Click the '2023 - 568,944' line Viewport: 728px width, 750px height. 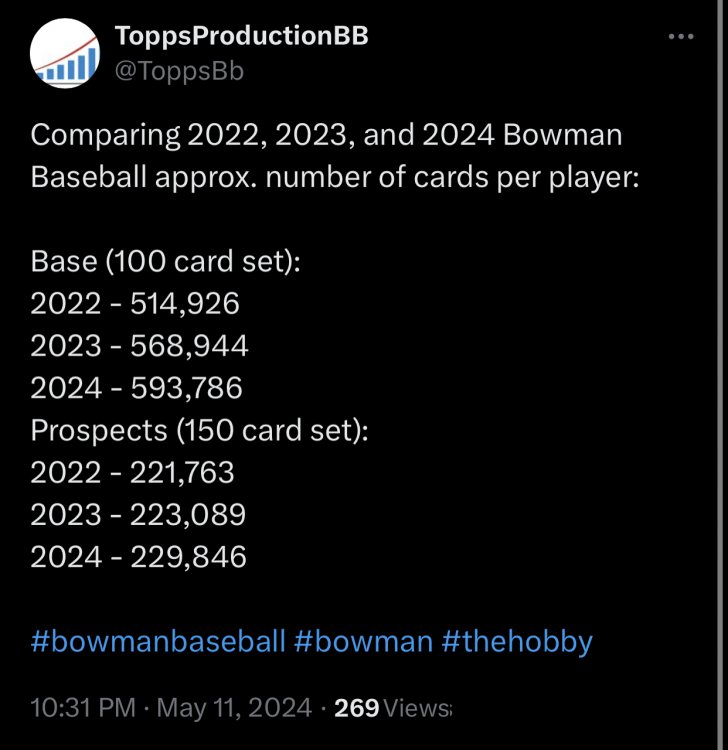tap(139, 346)
